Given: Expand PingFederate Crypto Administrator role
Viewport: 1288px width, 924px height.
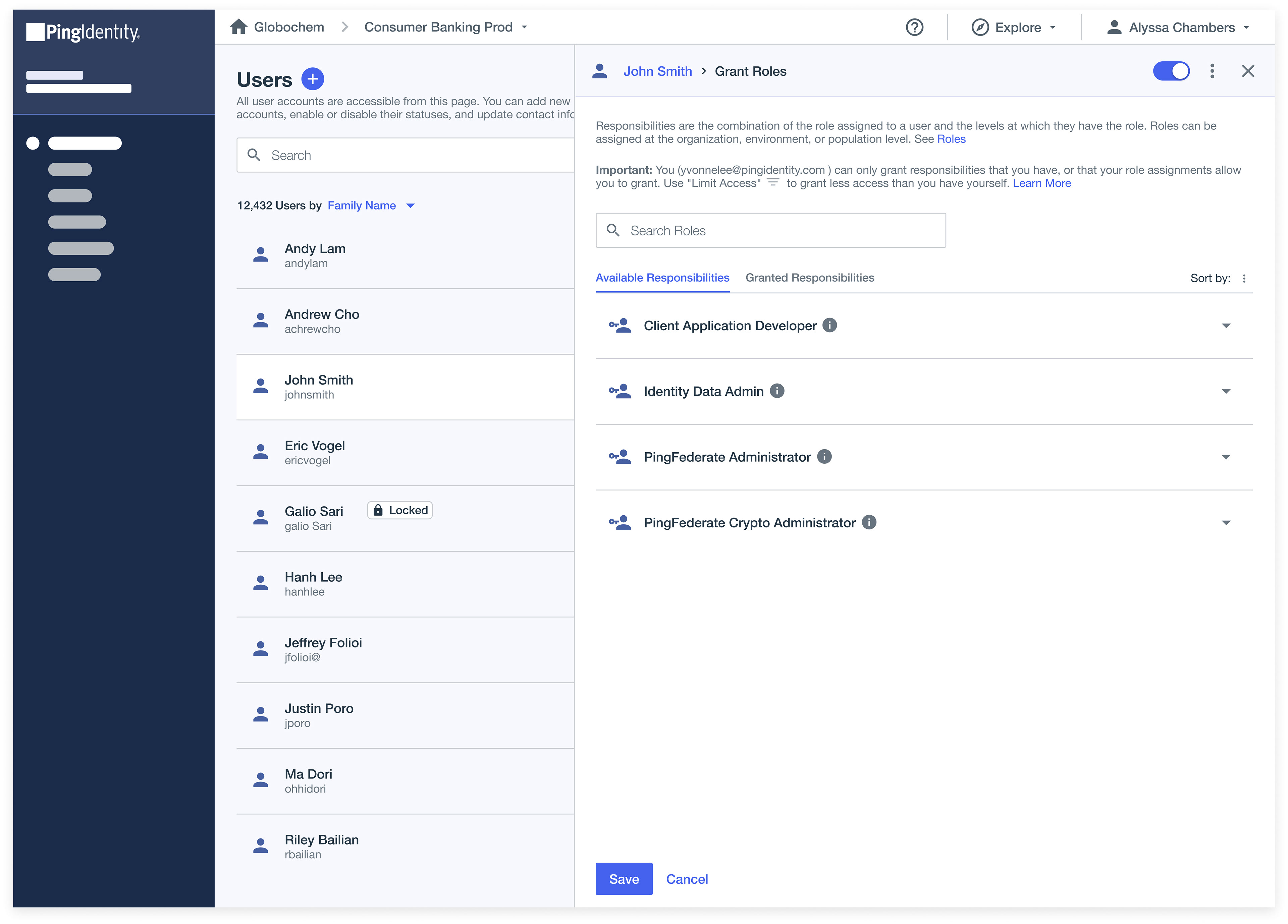Looking at the screenshot, I should click(1226, 523).
